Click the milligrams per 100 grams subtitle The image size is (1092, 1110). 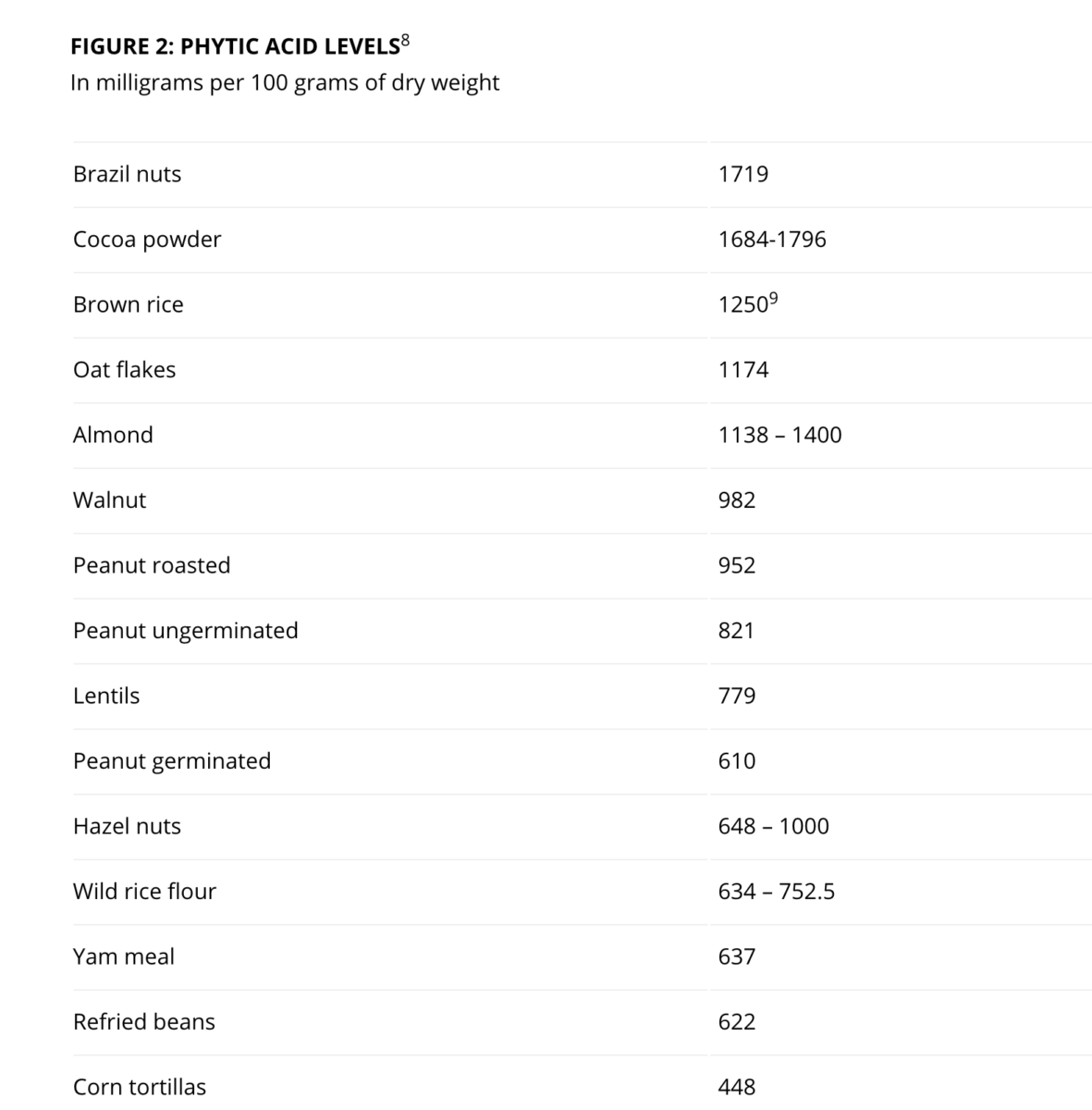(285, 82)
